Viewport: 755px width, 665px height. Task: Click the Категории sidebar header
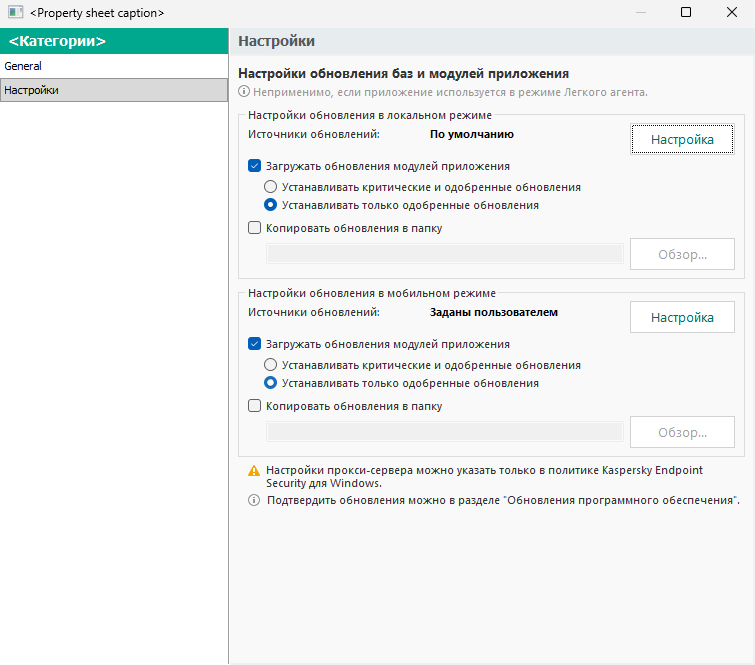pos(114,41)
